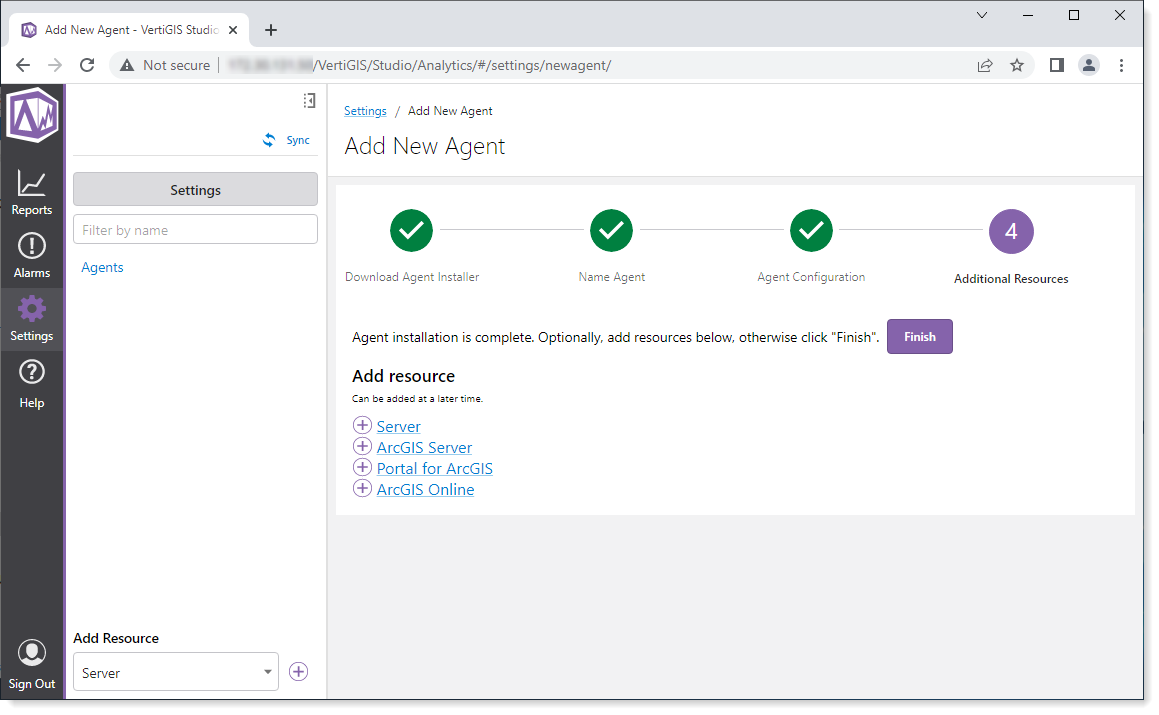Bookmark this page with star icon

1017,65
